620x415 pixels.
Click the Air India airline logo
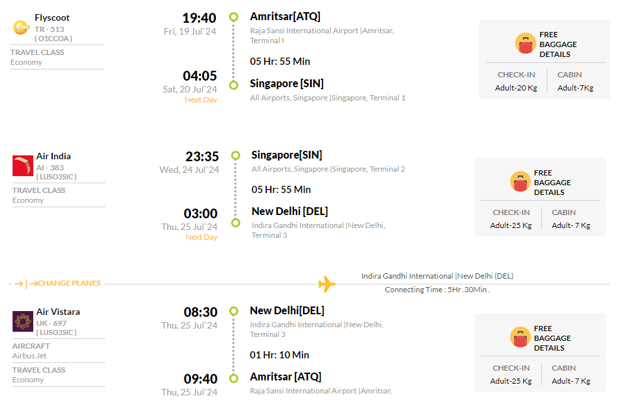[23, 166]
